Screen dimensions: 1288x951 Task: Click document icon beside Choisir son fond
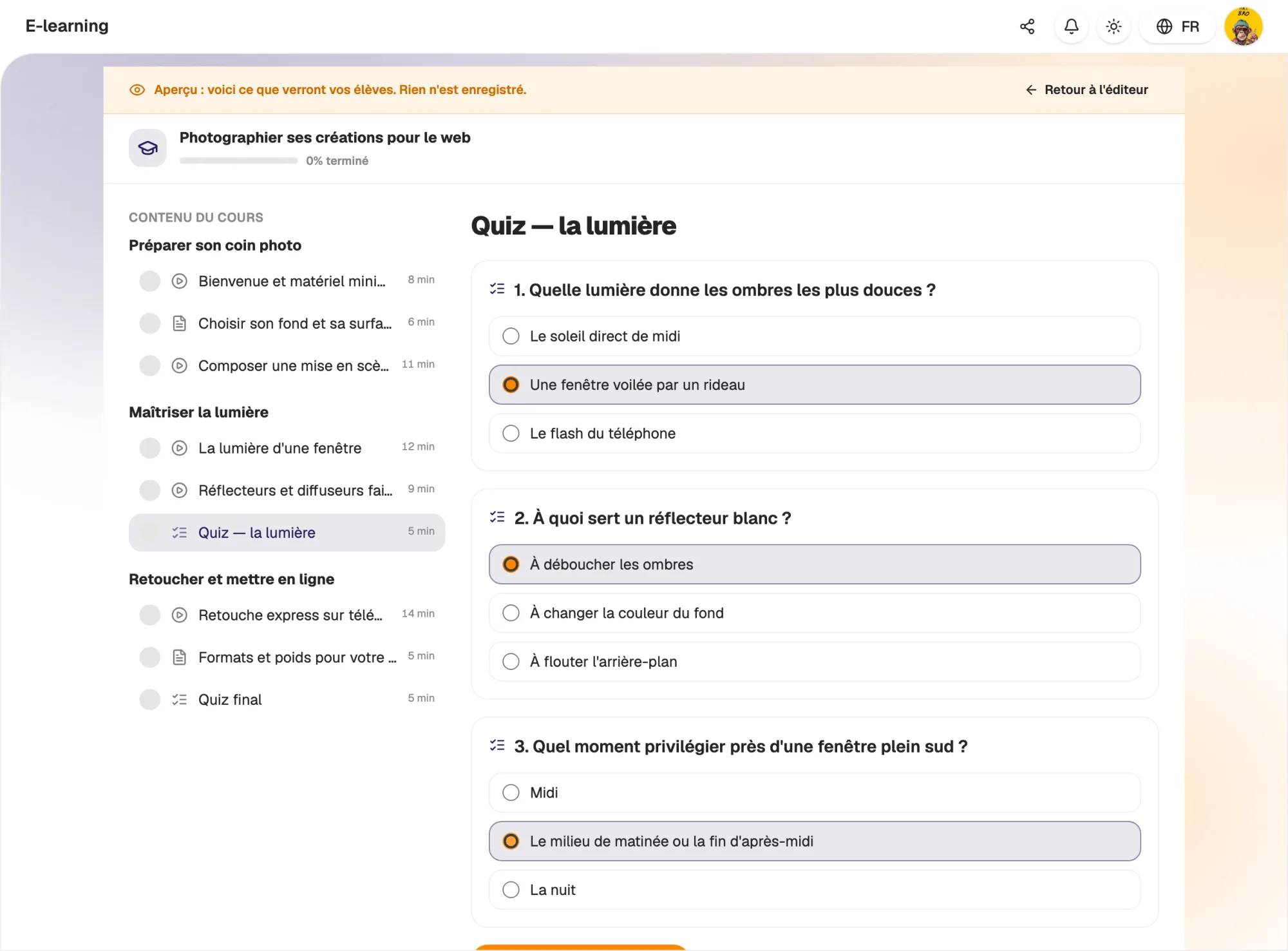click(180, 323)
